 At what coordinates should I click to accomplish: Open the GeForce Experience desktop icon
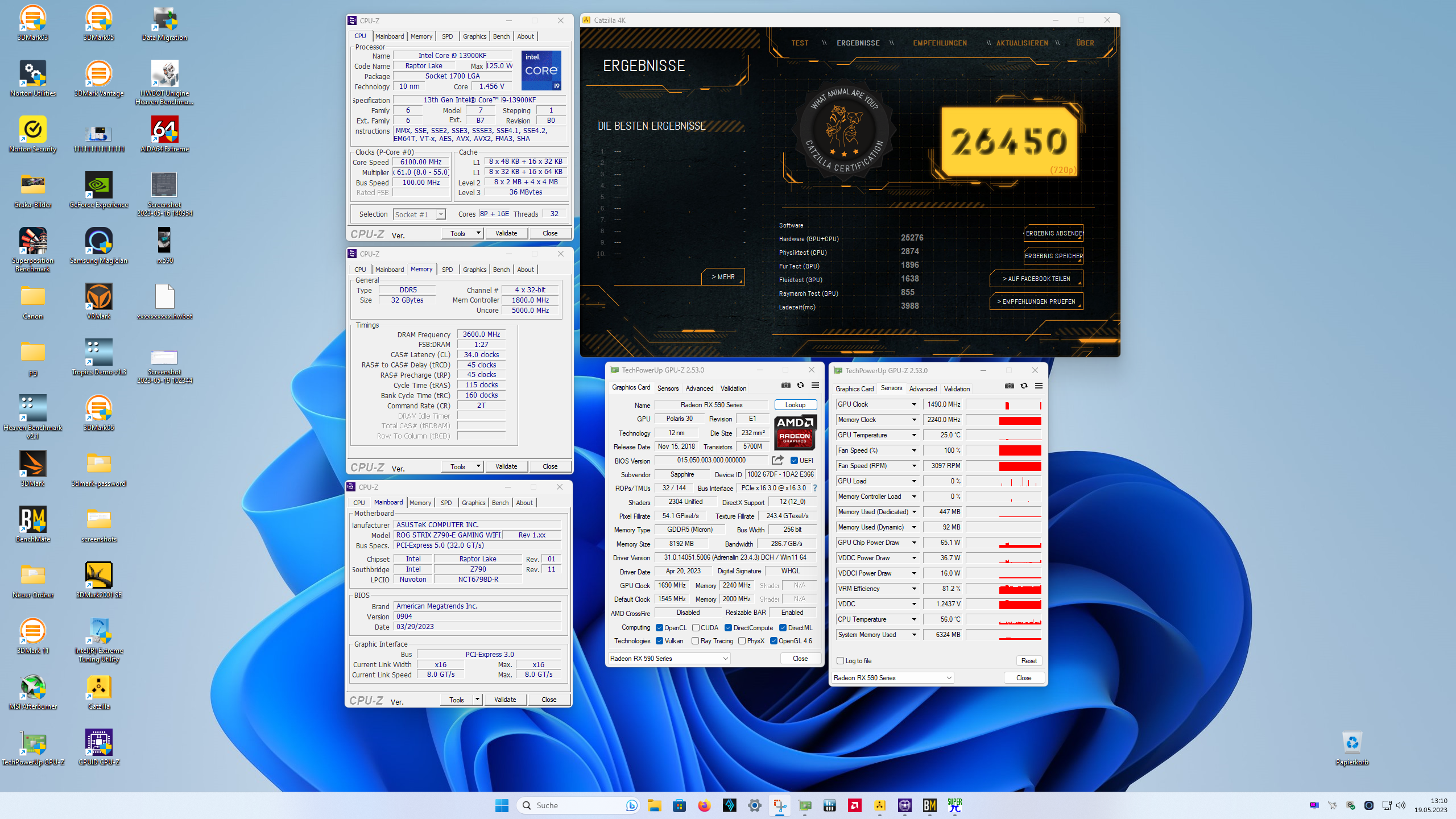99,191
